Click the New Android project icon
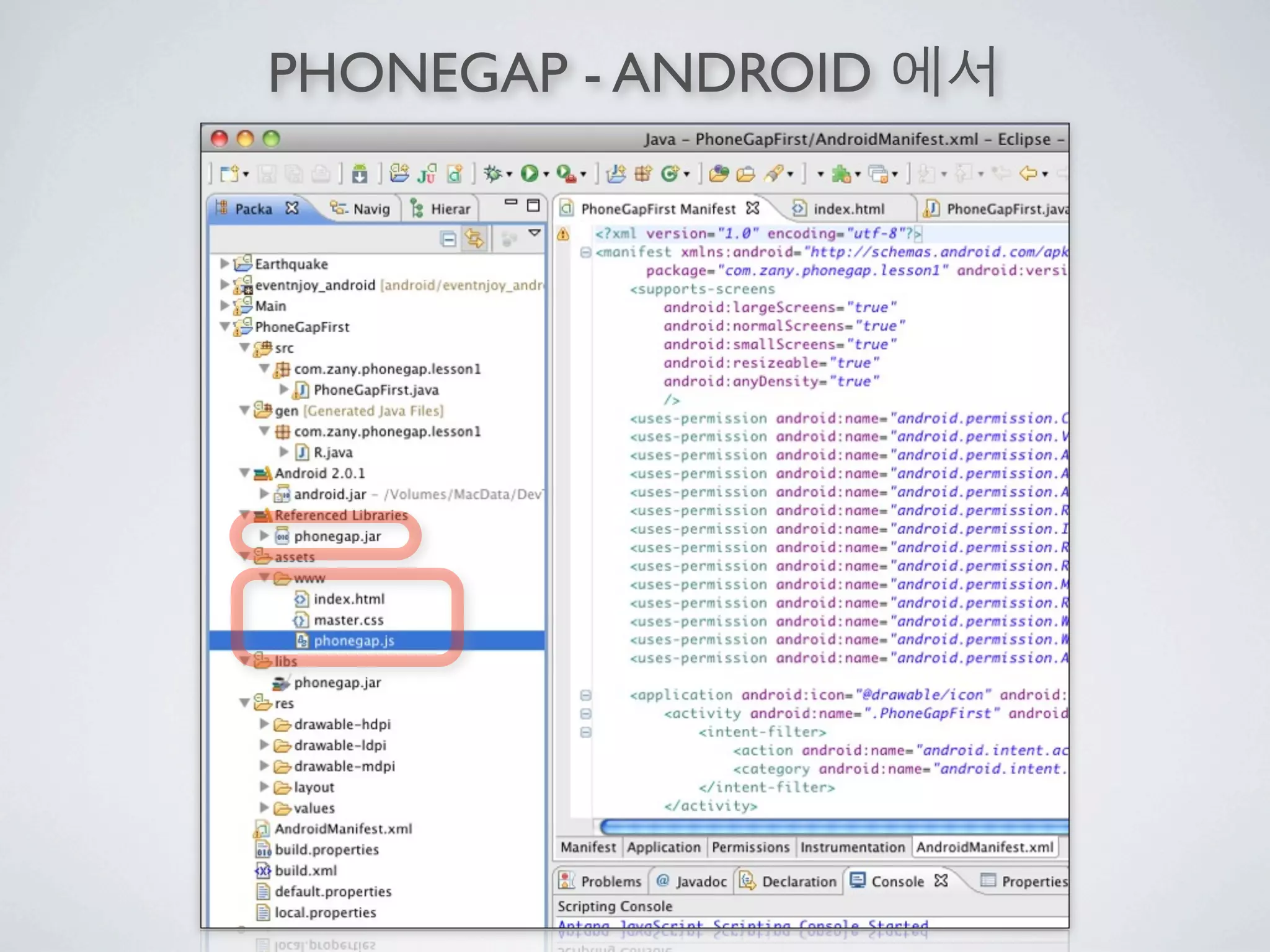Screen dimensions: 1270x952 (399, 174)
